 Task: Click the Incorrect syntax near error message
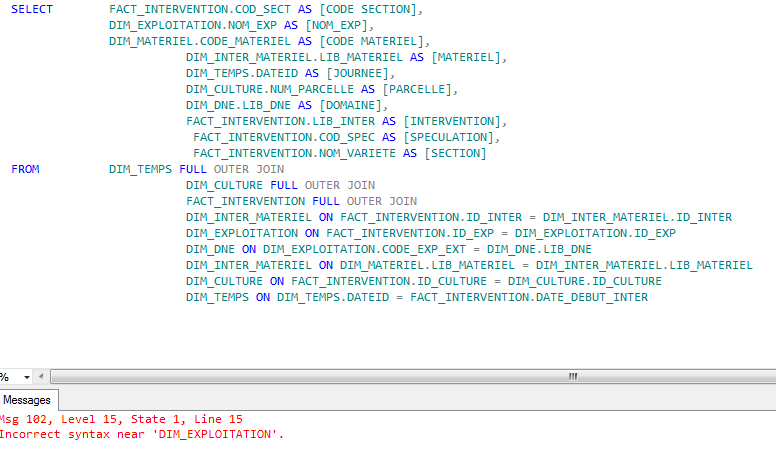click(x=142, y=434)
